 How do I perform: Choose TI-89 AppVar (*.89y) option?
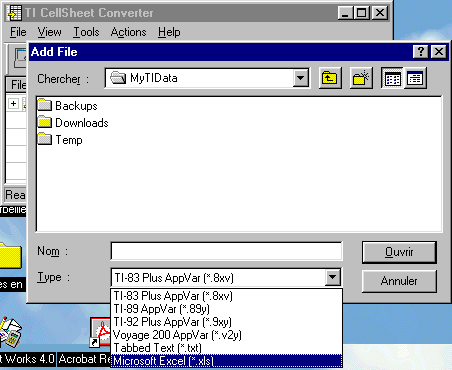[x=226, y=309]
